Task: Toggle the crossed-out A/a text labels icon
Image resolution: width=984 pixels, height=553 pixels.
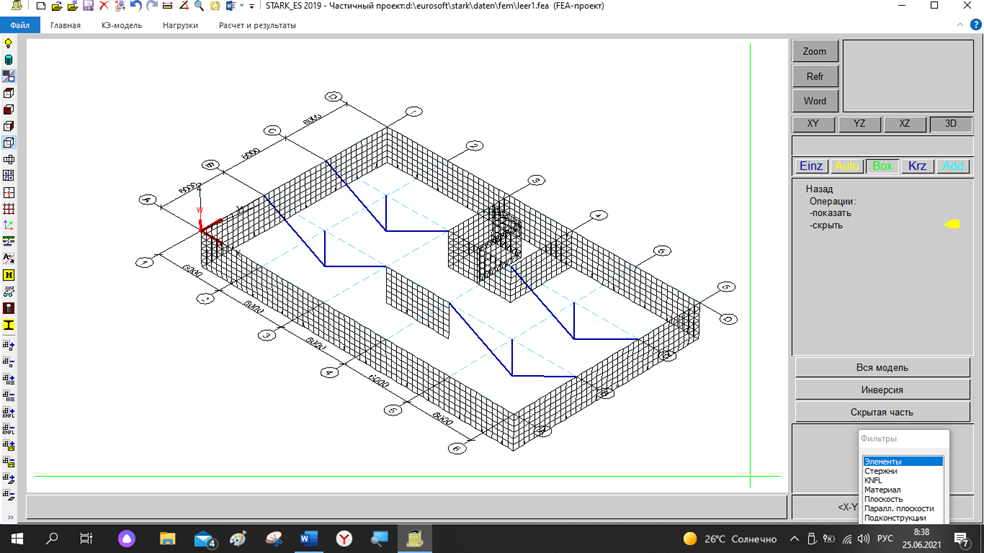Action: coord(9,259)
